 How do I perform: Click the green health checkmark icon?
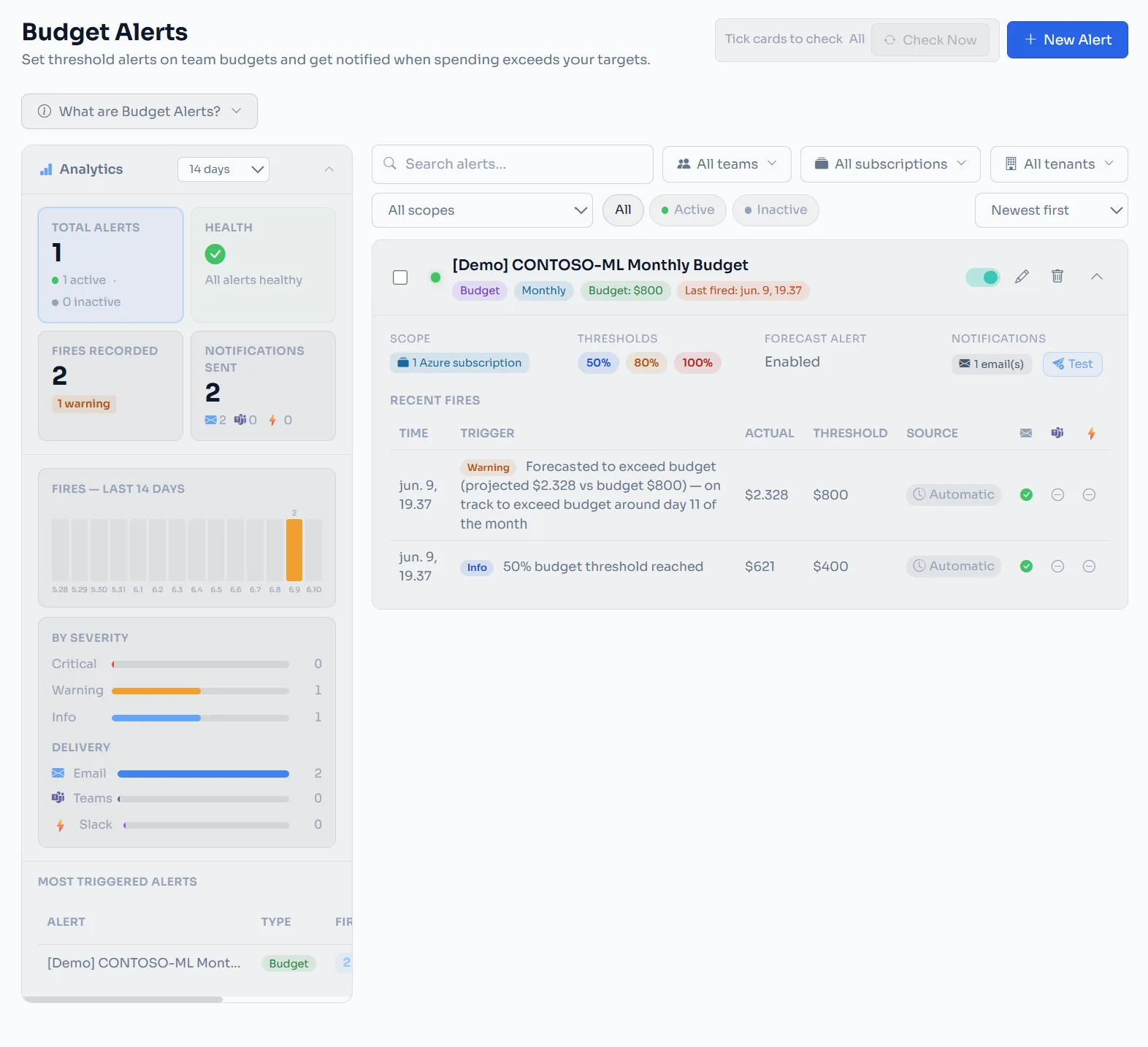tap(215, 254)
